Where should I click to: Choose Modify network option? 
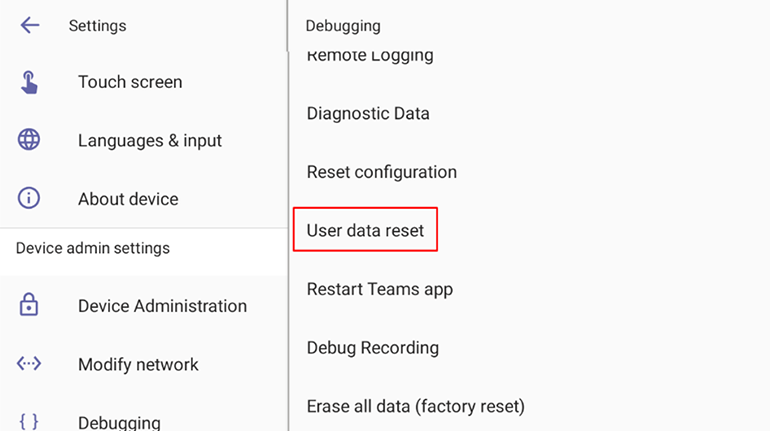(x=138, y=364)
